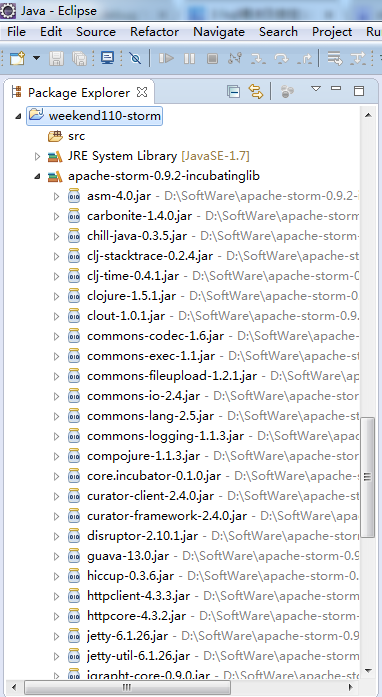Select JRE System Library [JavaSE-1.7]
Image resolution: width=382 pixels, height=697 pixels.
coord(159,156)
